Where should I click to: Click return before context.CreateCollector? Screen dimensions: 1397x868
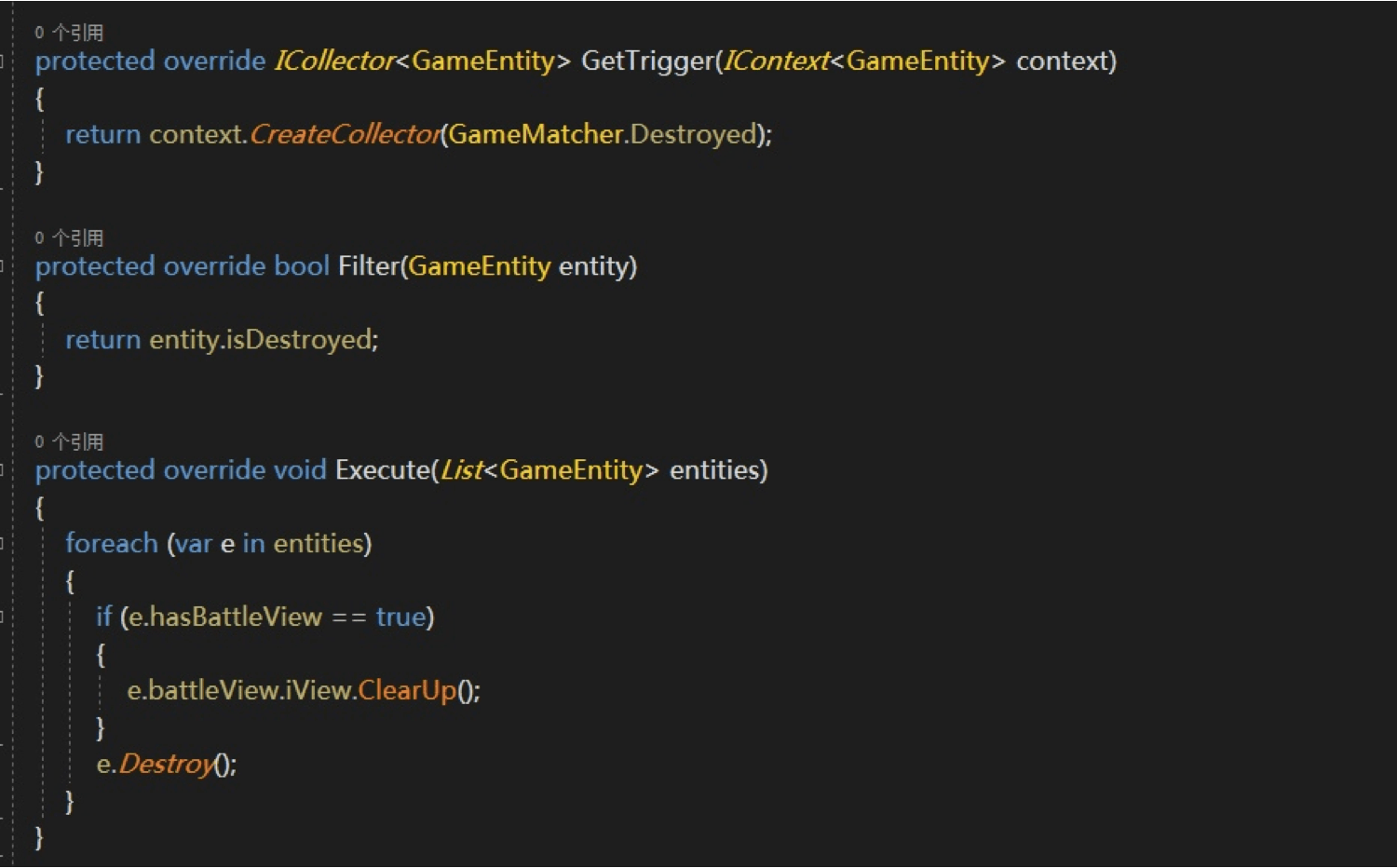(x=102, y=135)
